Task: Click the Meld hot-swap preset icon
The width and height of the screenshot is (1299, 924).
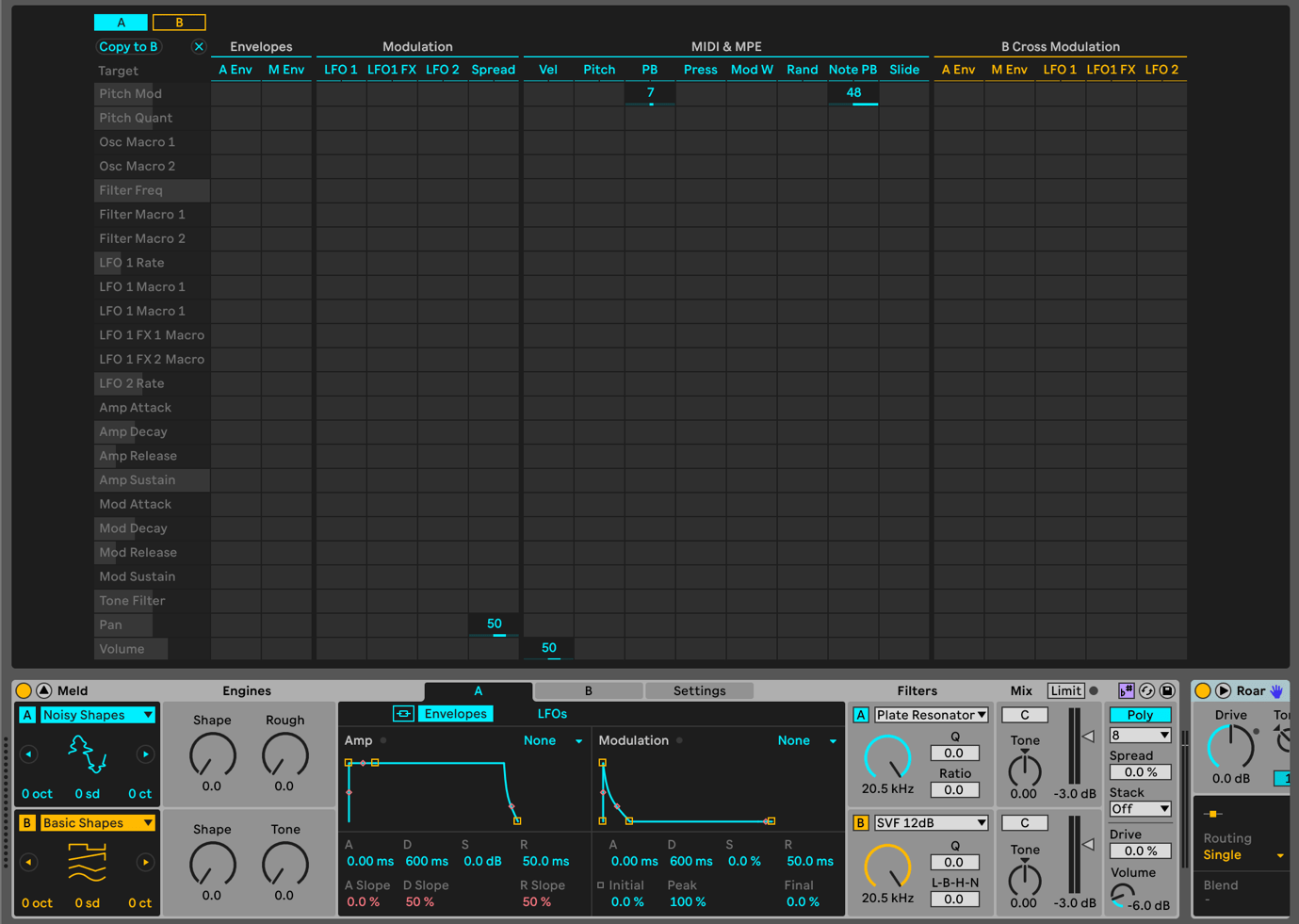Action: tap(1146, 690)
